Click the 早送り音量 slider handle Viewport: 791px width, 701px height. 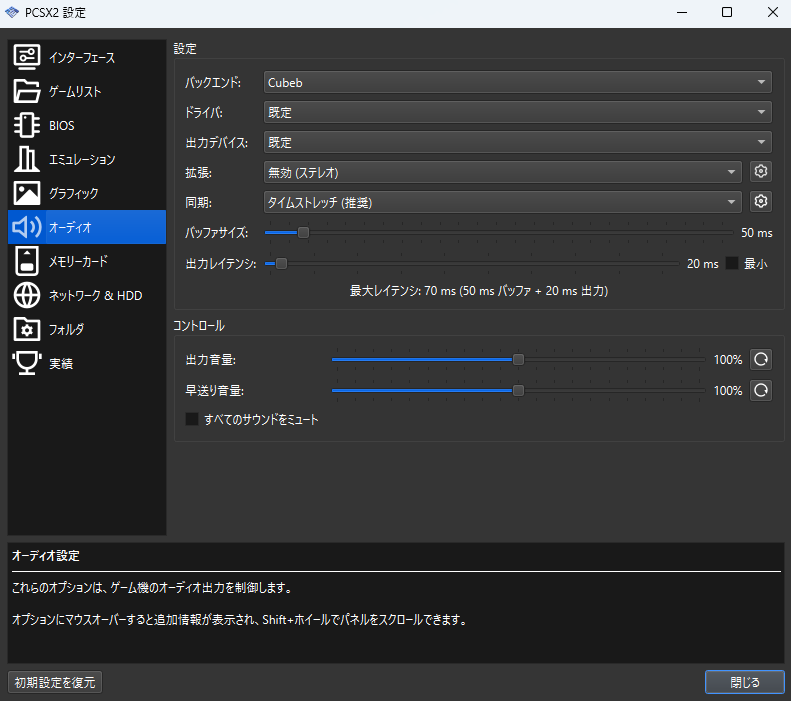518,390
